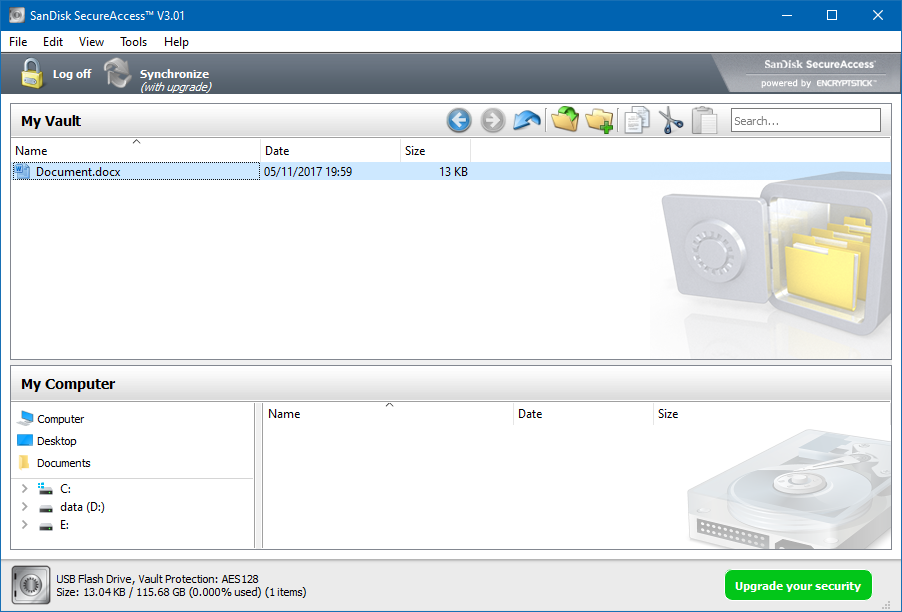
Task: Go back with the blue left arrow
Action: tap(459, 121)
